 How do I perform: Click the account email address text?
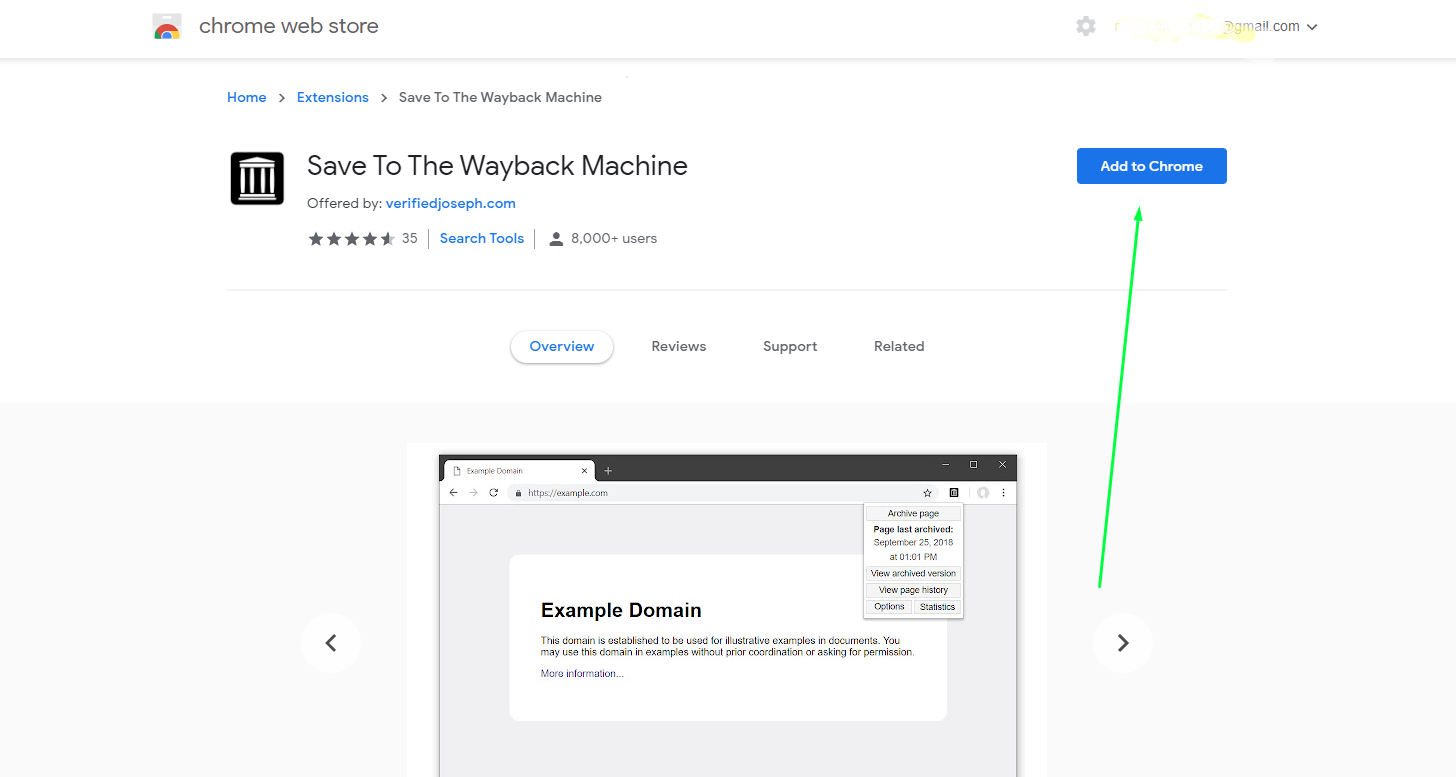click(1206, 27)
